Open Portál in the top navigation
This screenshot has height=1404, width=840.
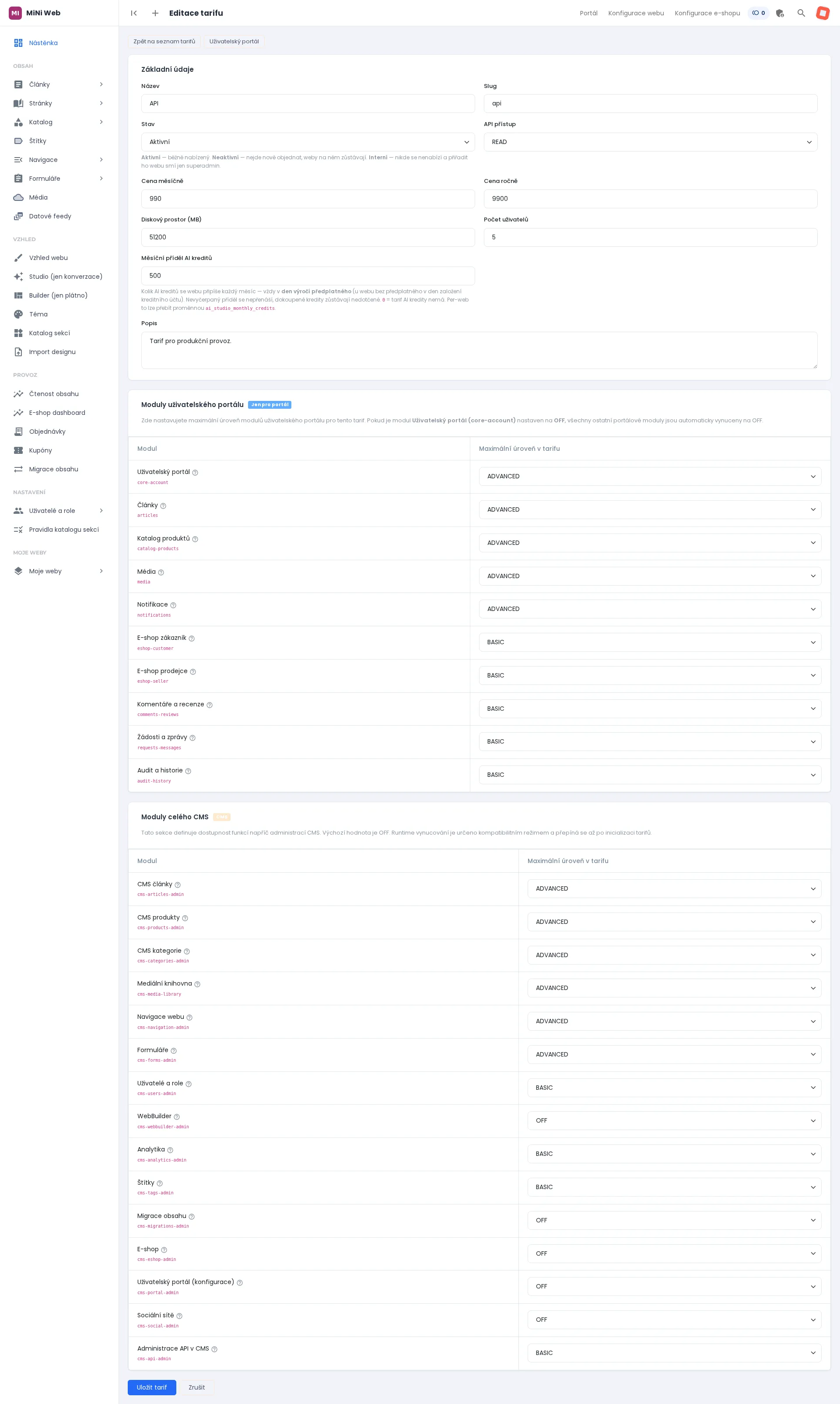click(588, 13)
